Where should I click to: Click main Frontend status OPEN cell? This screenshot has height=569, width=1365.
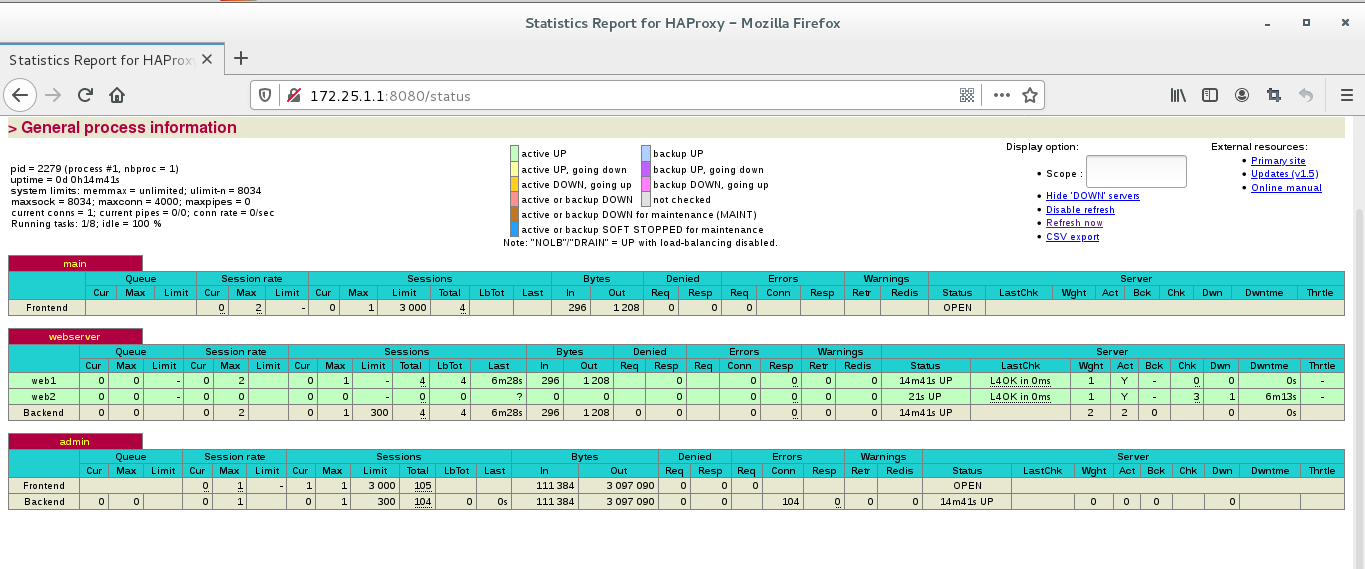click(x=957, y=308)
